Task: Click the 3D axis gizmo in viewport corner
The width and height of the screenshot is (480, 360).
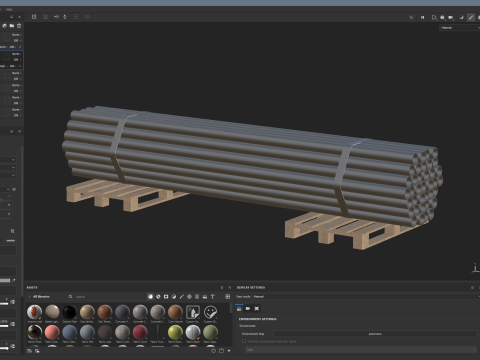Action: 475,269
